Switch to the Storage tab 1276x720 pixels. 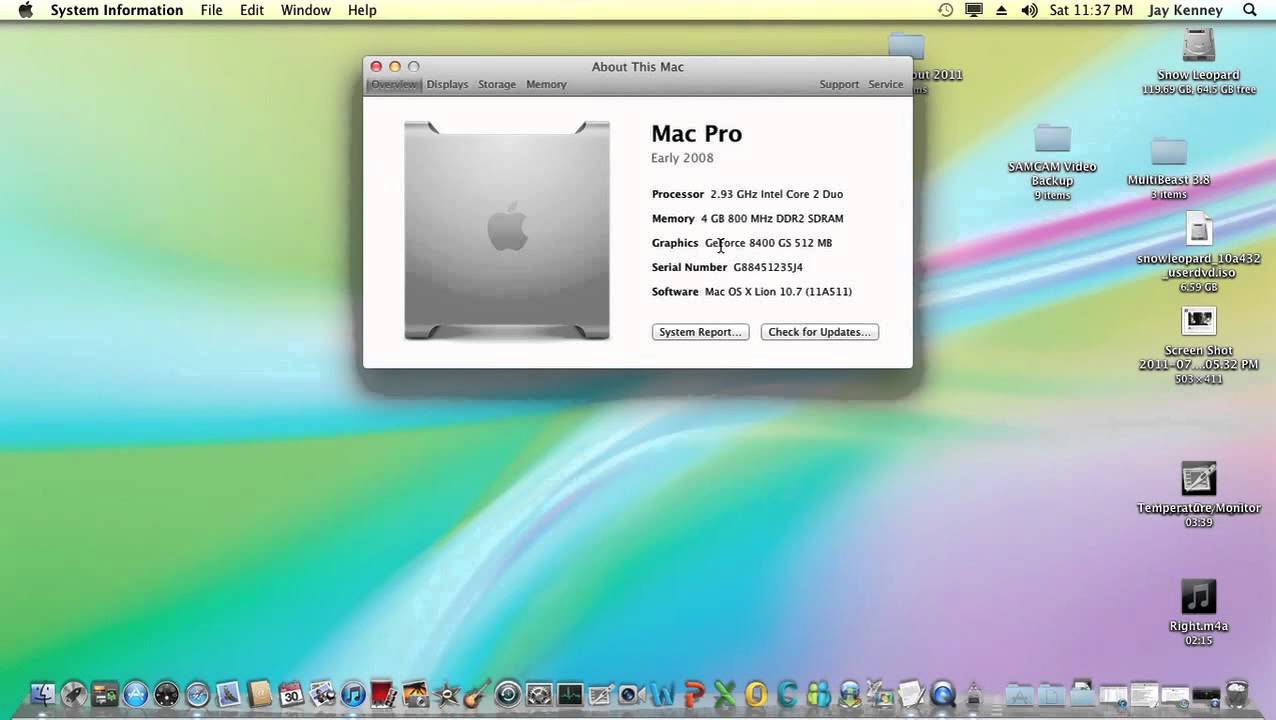pos(497,84)
